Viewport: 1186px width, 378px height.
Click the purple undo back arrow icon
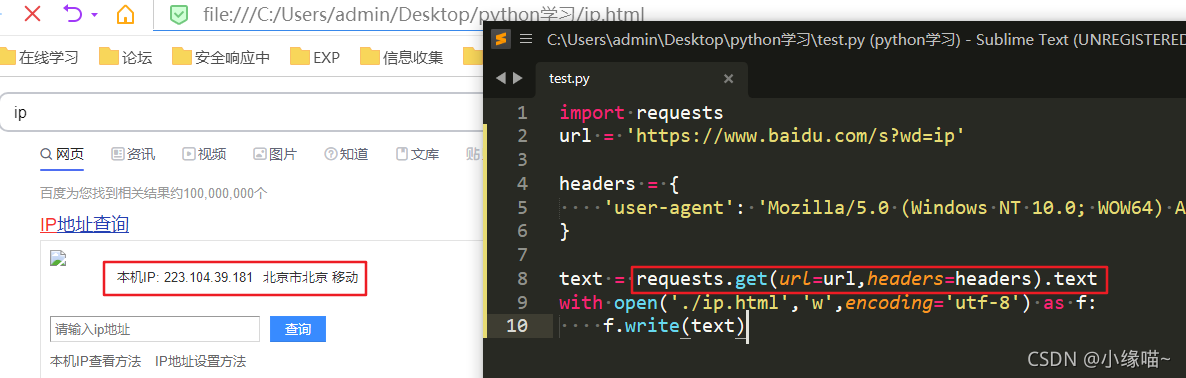[73, 13]
